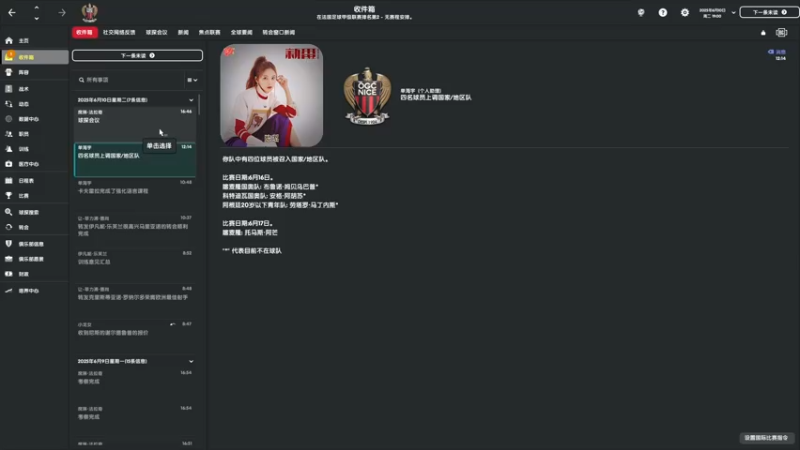Click the eye icon at message top right
The width and height of the screenshot is (800, 450).
[x=771, y=52]
